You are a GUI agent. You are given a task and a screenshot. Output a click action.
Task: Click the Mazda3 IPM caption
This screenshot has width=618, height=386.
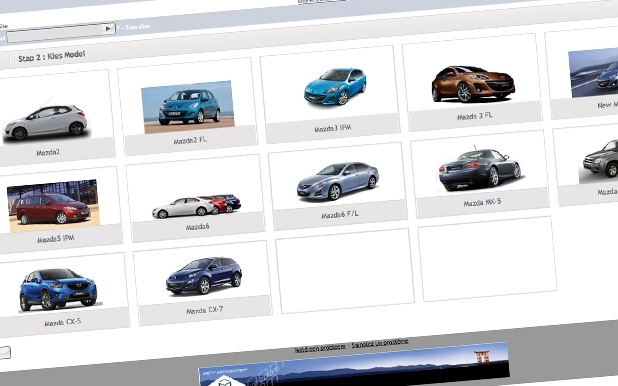(333, 128)
